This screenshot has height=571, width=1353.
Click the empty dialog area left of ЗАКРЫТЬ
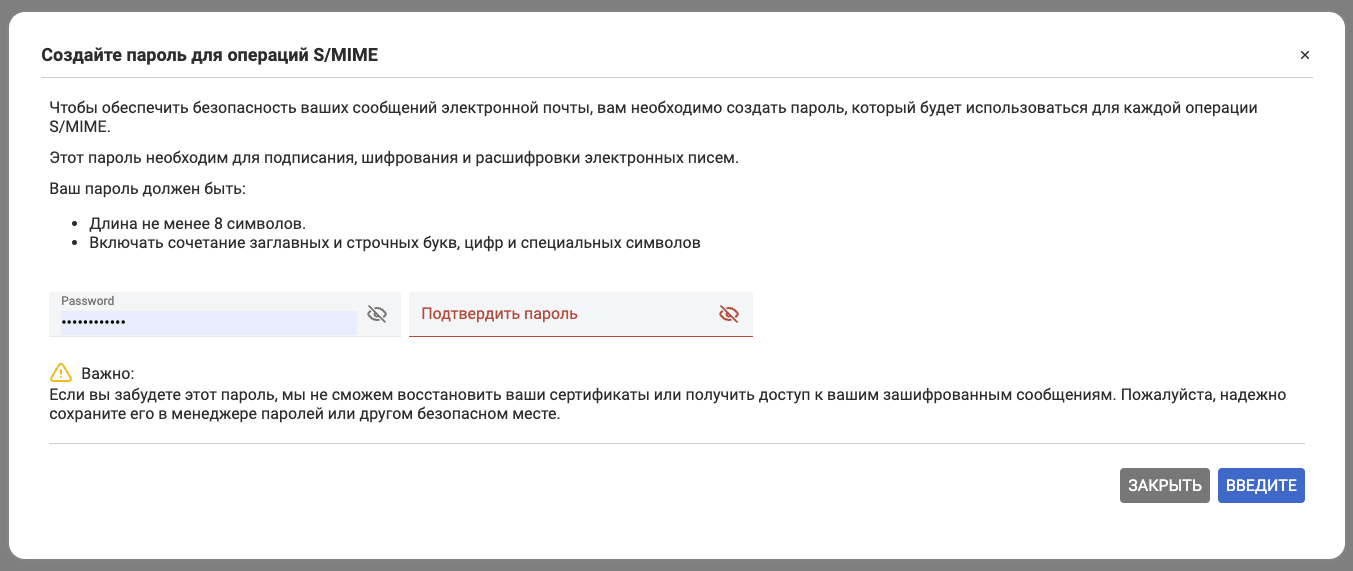click(x=600, y=486)
